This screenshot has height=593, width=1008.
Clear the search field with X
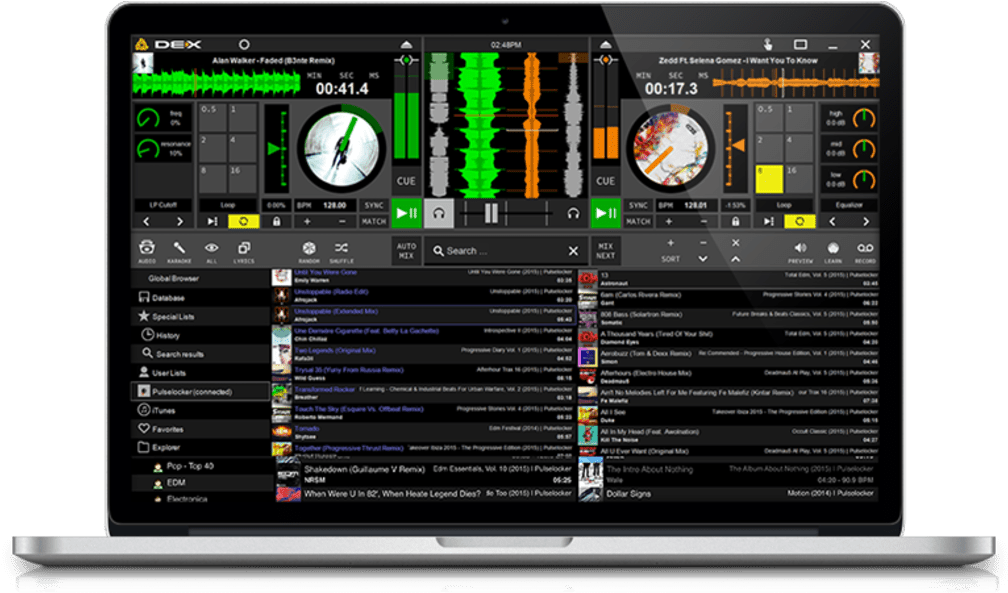tap(573, 251)
